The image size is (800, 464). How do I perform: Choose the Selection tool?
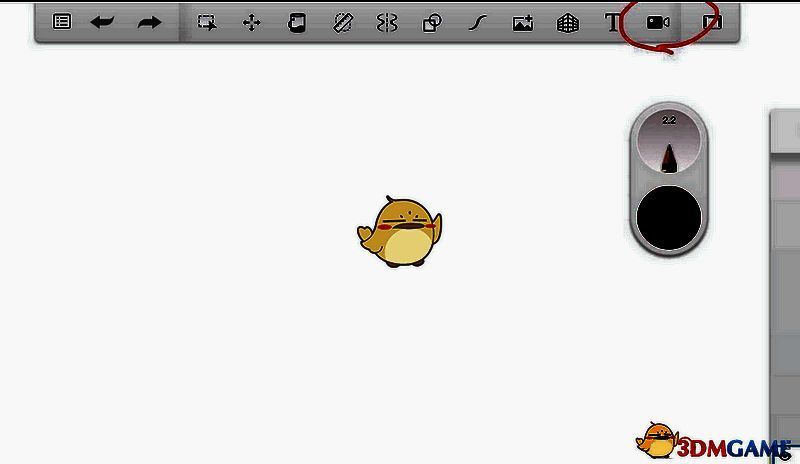[207, 22]
